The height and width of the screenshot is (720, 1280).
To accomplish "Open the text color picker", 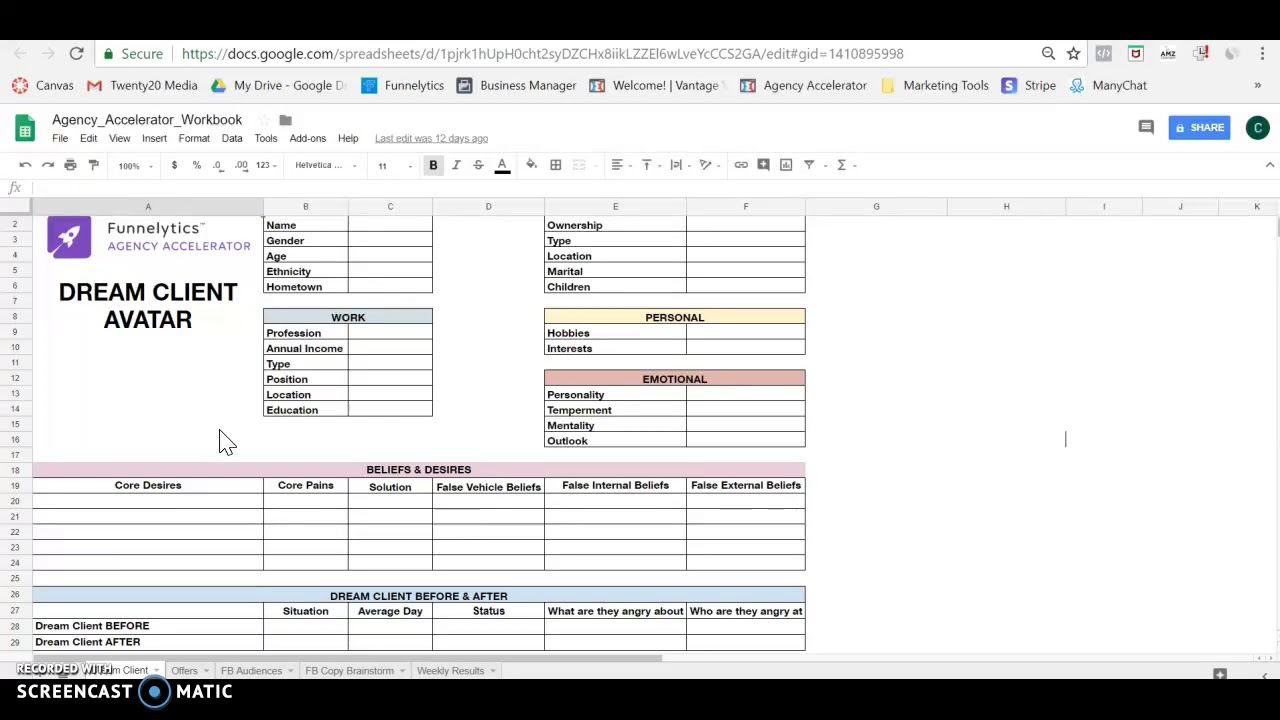I will (502, 165).
